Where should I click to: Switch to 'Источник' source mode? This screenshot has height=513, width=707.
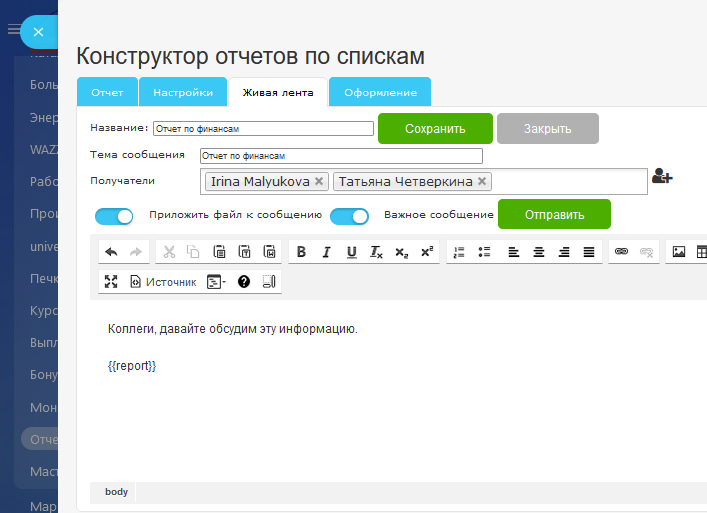(x=163, y=282)
